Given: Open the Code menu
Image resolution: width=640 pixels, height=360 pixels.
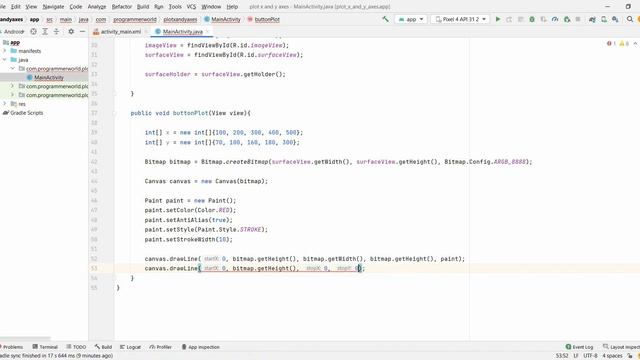Looking at the screenshot, I should [x=76, y=7].
